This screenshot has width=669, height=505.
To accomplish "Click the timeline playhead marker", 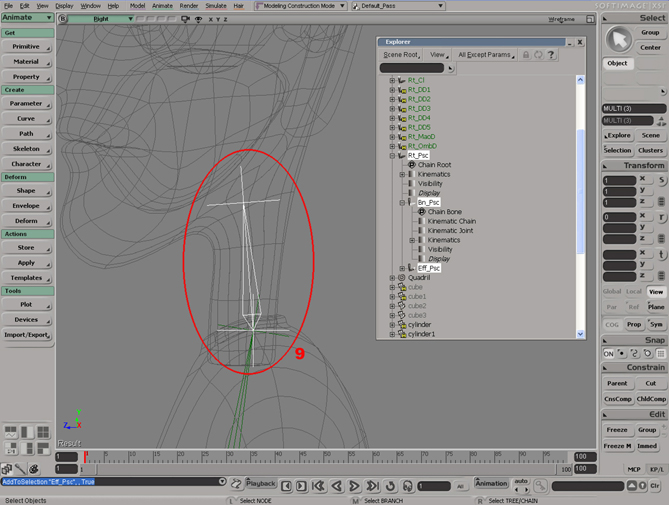I will (x=85, y=456).
